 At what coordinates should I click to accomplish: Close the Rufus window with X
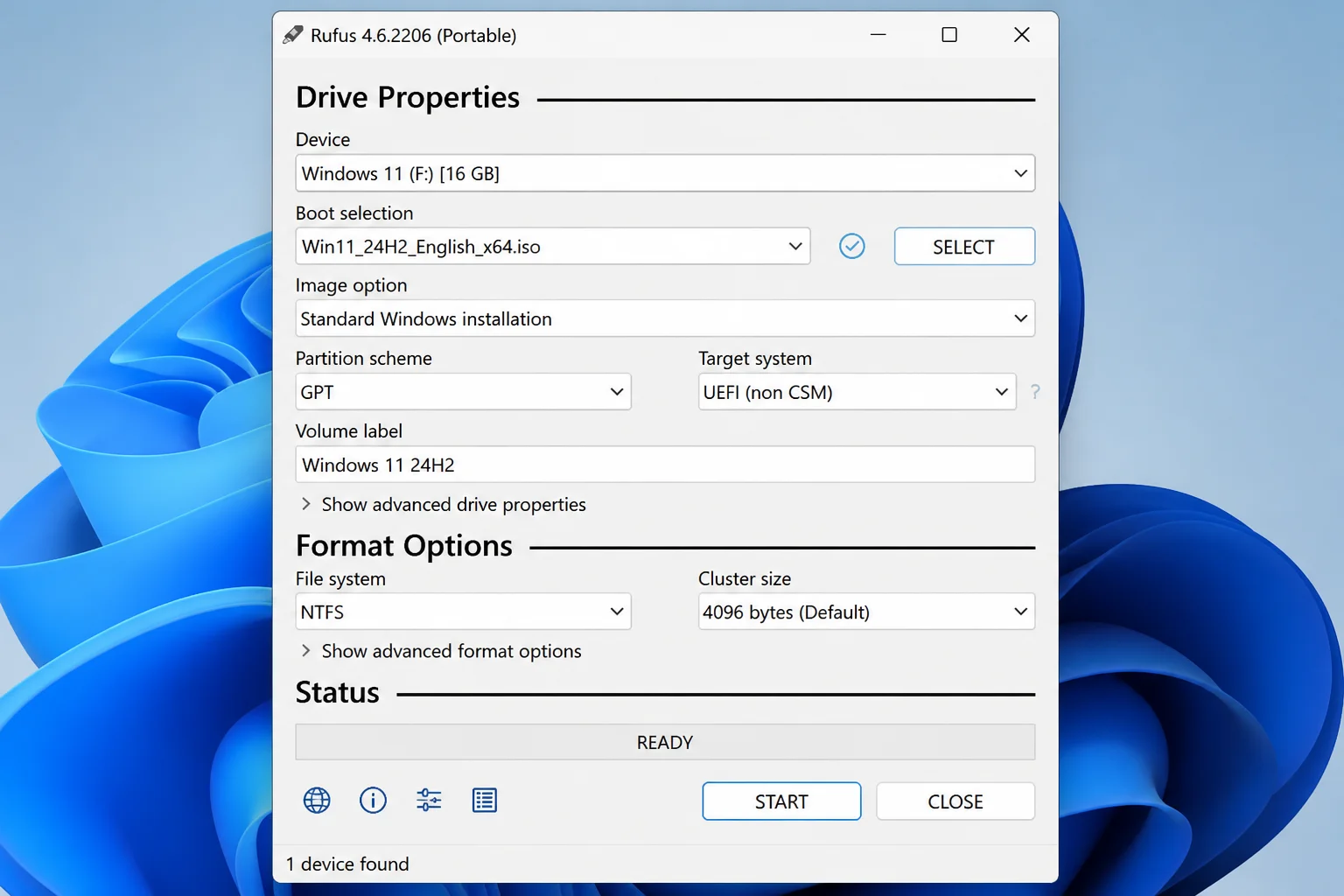pyautogui.click(x=1021, y=35)
